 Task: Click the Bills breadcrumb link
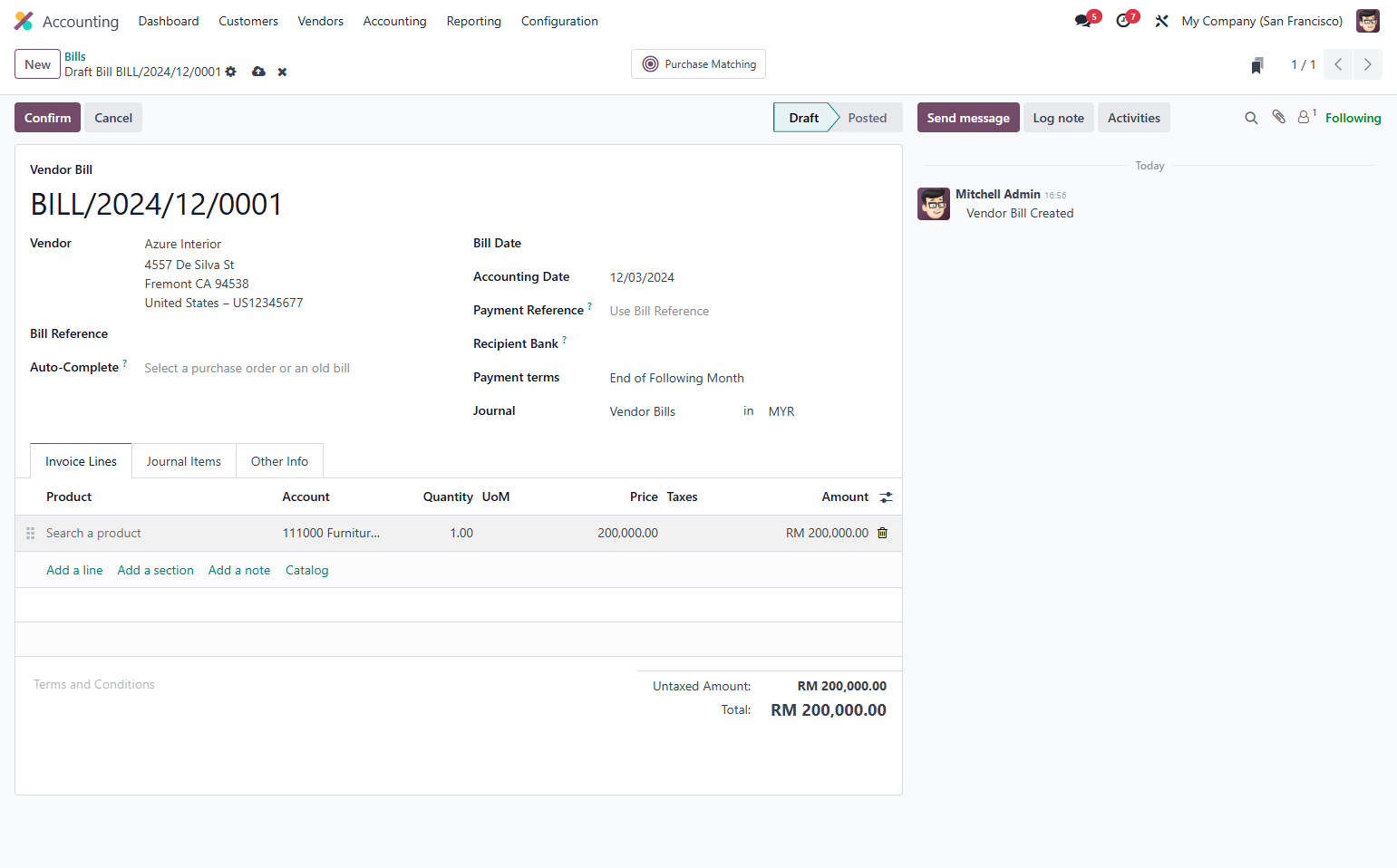(75, 56)
